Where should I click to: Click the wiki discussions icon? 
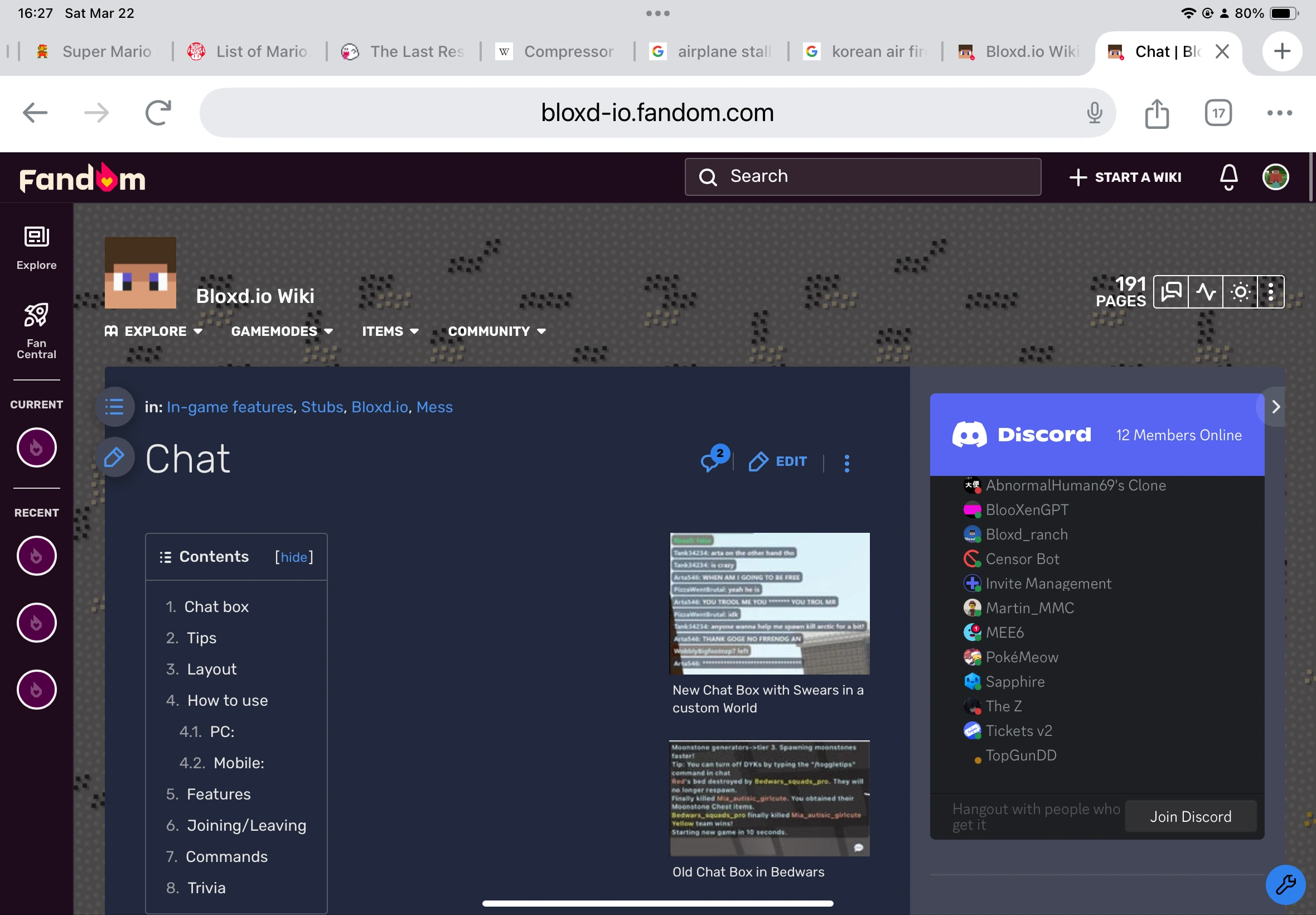point(1170,292)
